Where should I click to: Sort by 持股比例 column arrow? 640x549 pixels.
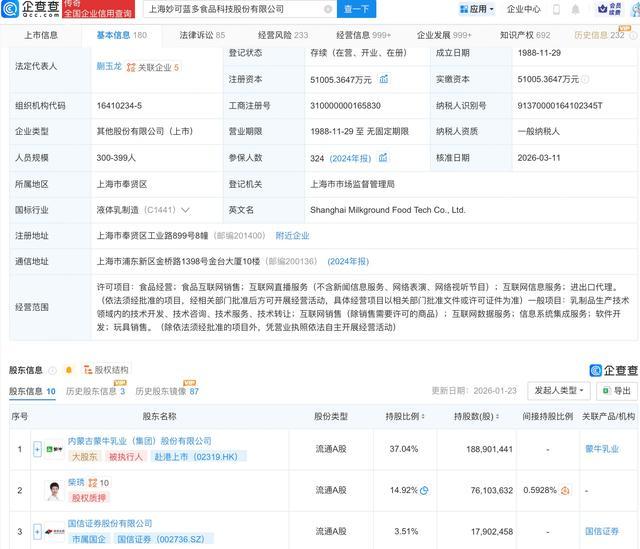pyautogui.click(x=426, y=416)
